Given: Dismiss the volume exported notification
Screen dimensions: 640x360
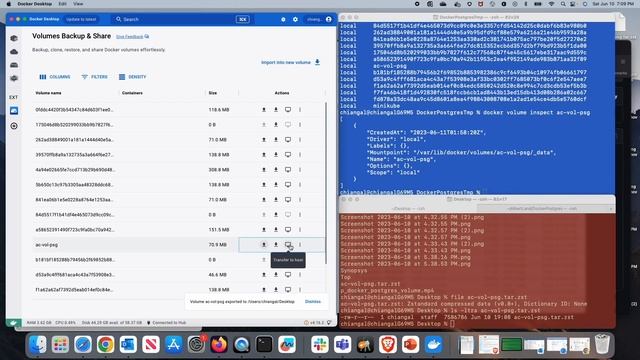Looking at the screenshot, I should pos(313,302).
